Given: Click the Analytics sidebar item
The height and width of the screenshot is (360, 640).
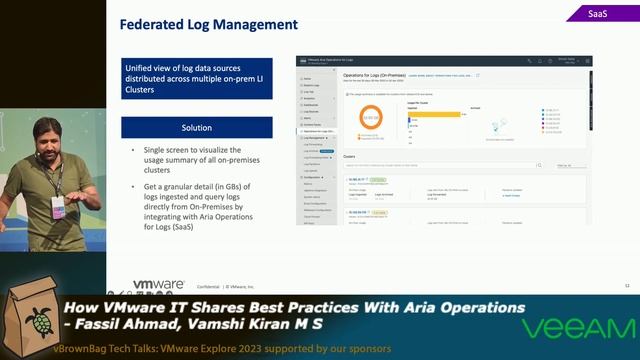Looking at the screenshot, I should tap(309, 98).
